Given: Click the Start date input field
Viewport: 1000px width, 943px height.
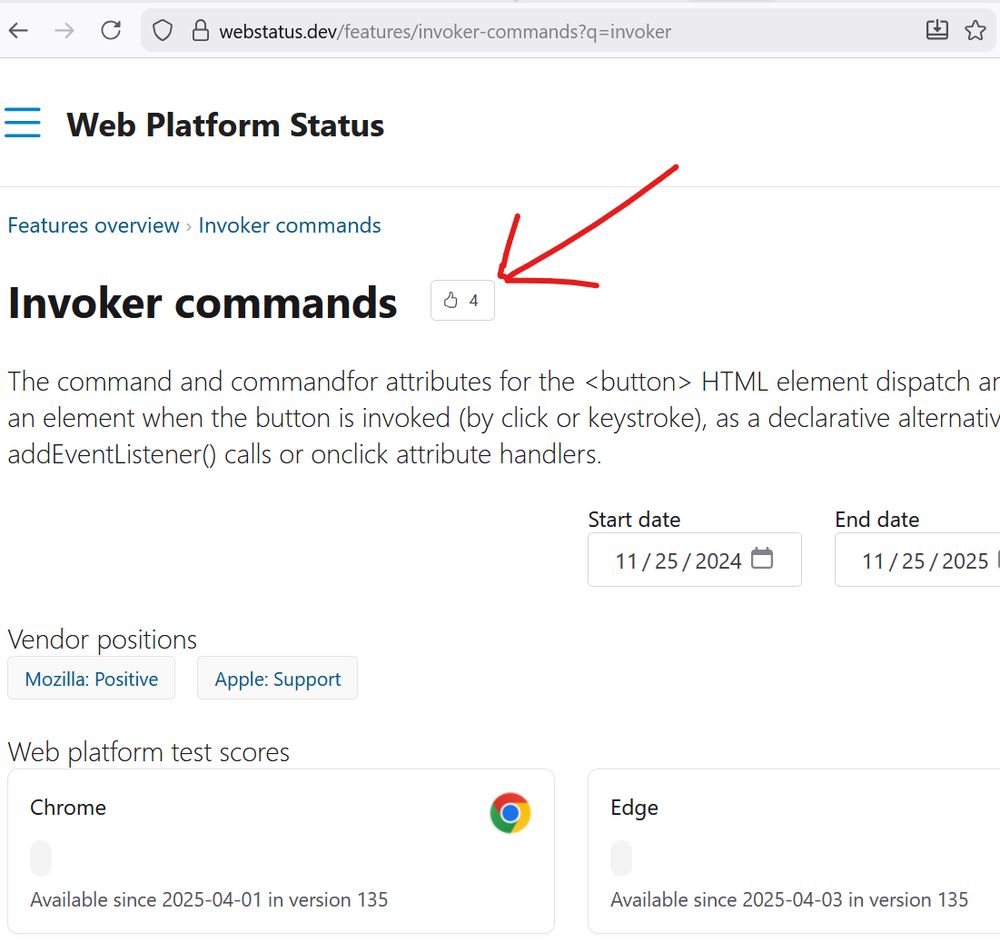Looking at the screenshot, I should (x=670, y=560).
